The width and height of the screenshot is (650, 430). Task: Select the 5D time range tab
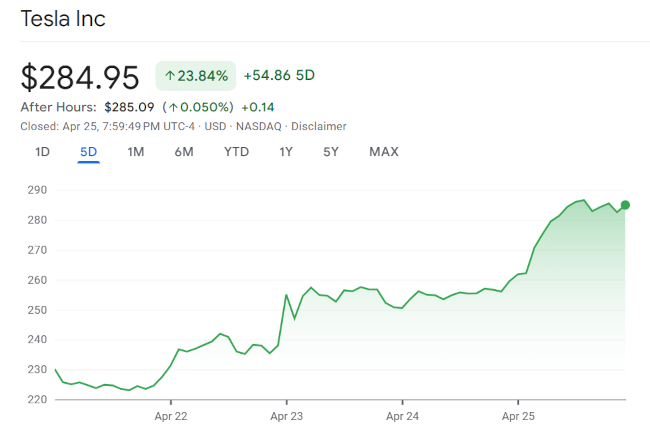[x=88, y=152]
